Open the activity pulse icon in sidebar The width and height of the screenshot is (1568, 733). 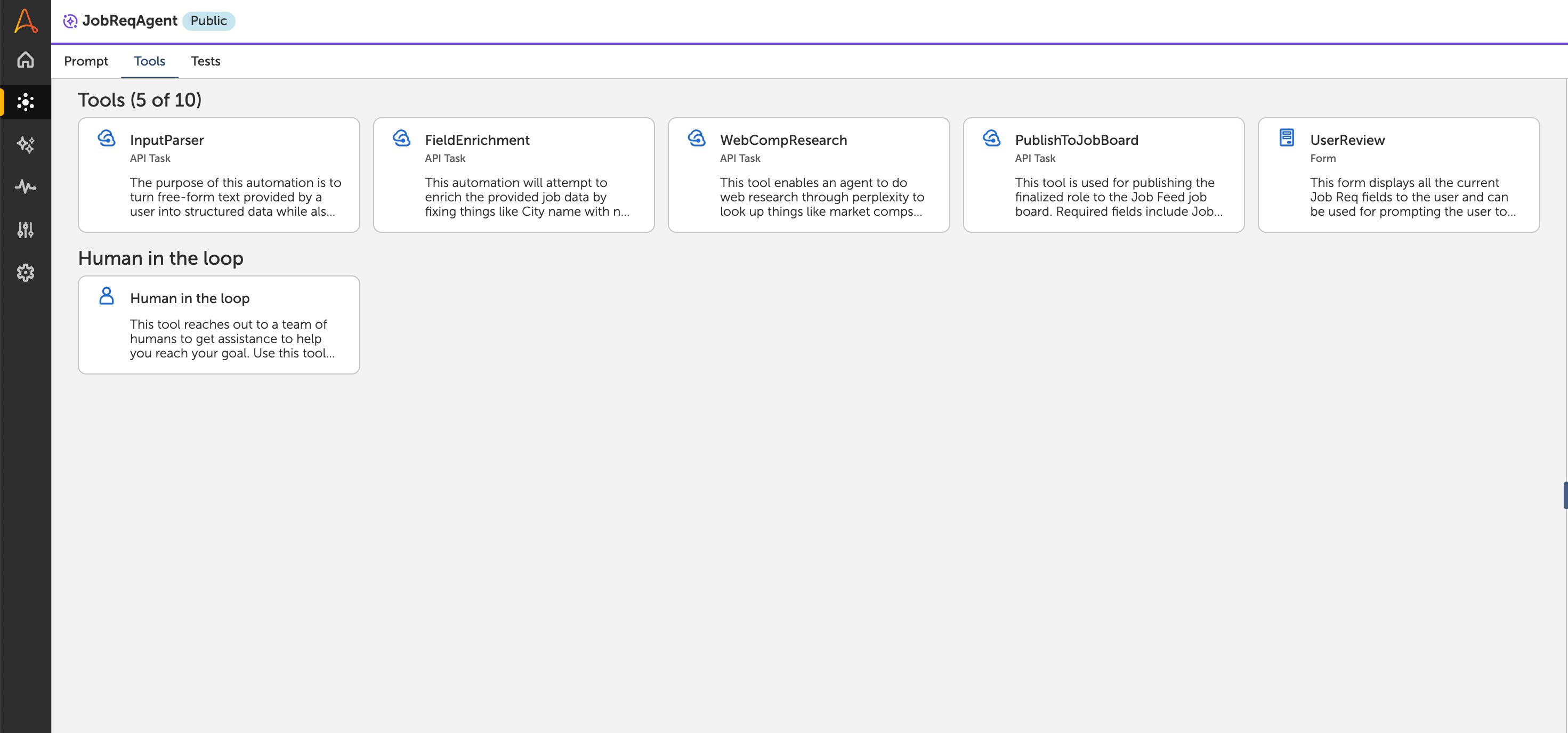coord(25,187)
